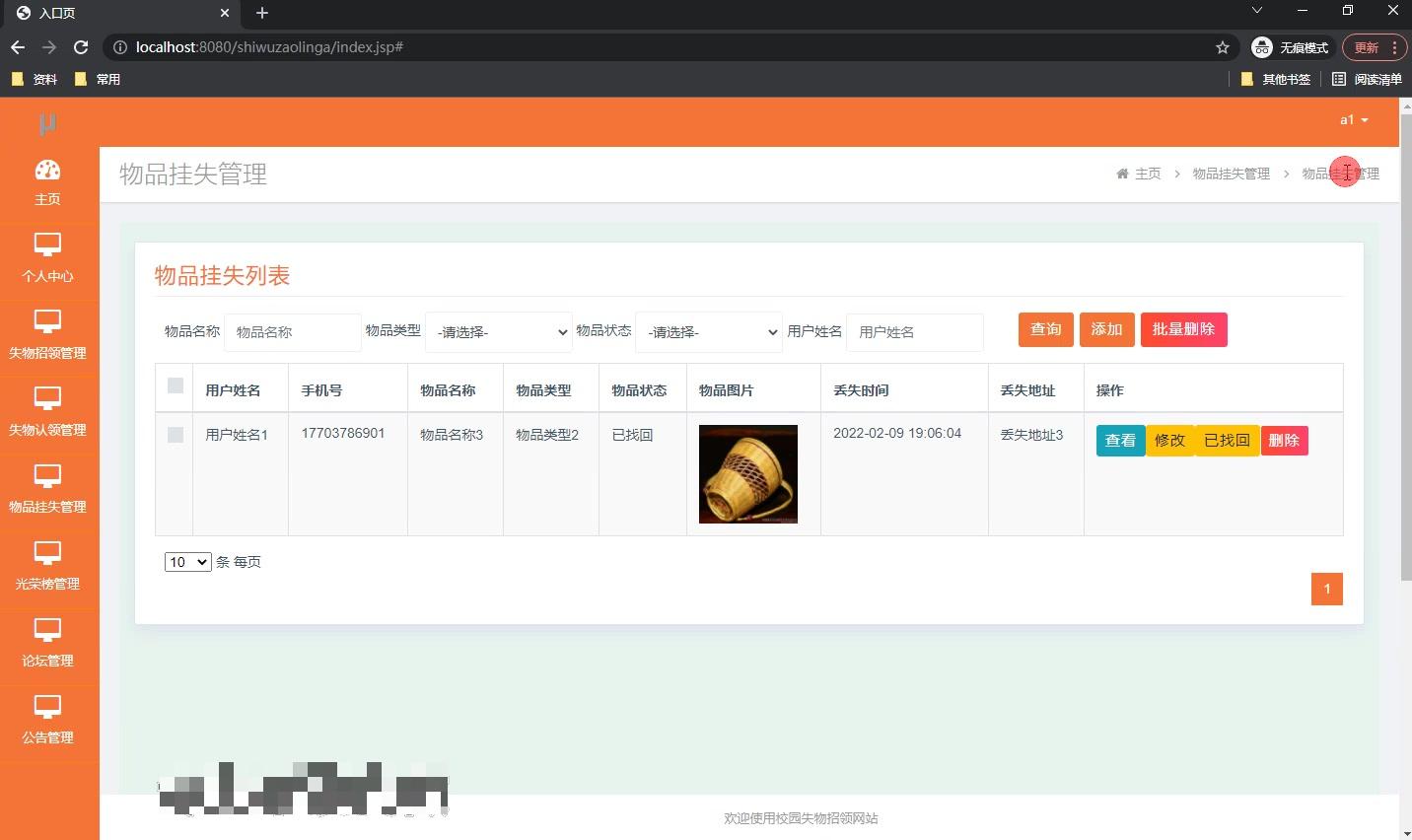Open 个人中心 monitor icon in sidebar
The image size is (1412, 840).
pyautogui.click(x=47, y=244)
